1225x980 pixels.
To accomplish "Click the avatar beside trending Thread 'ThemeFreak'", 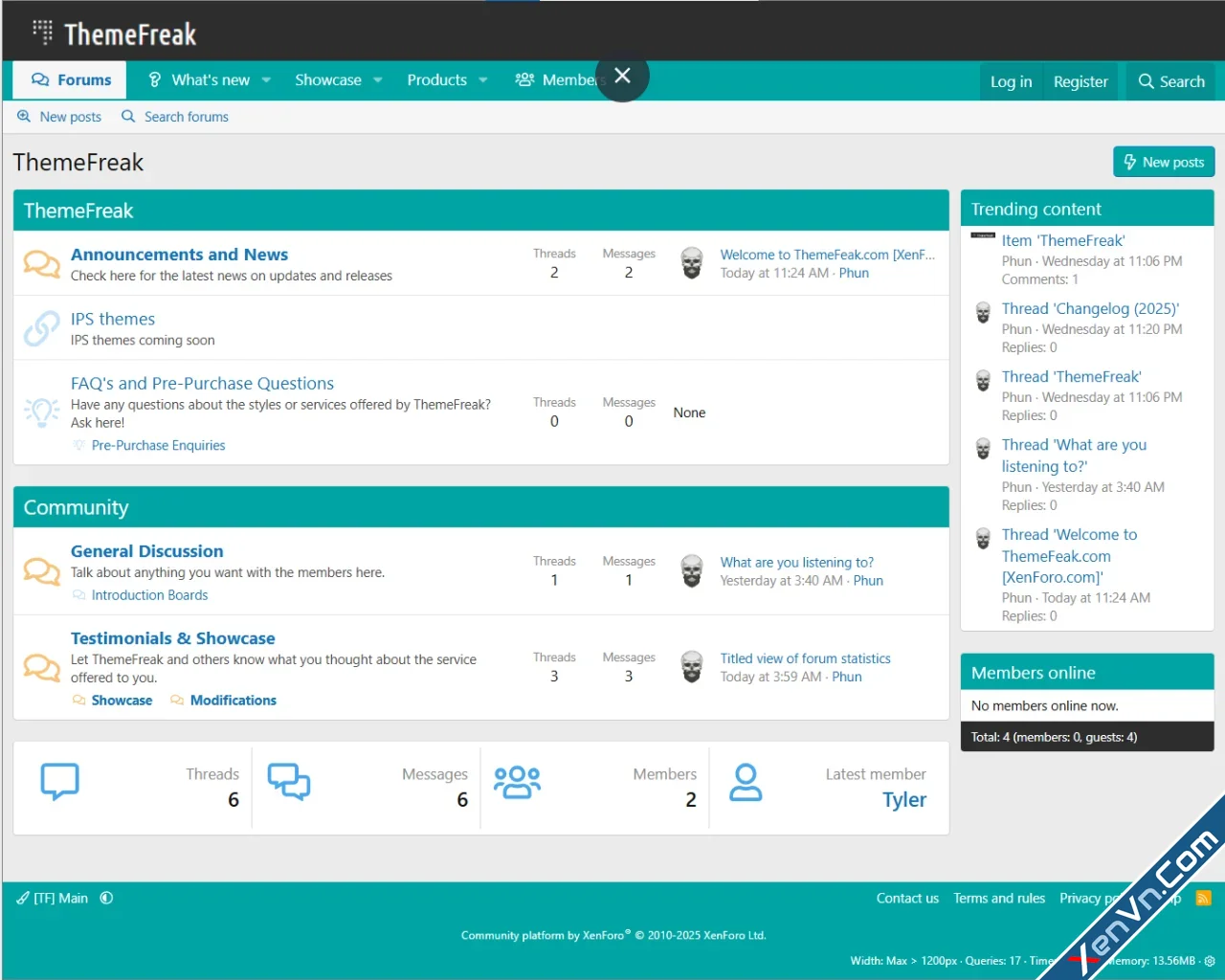I will (983, 381).
